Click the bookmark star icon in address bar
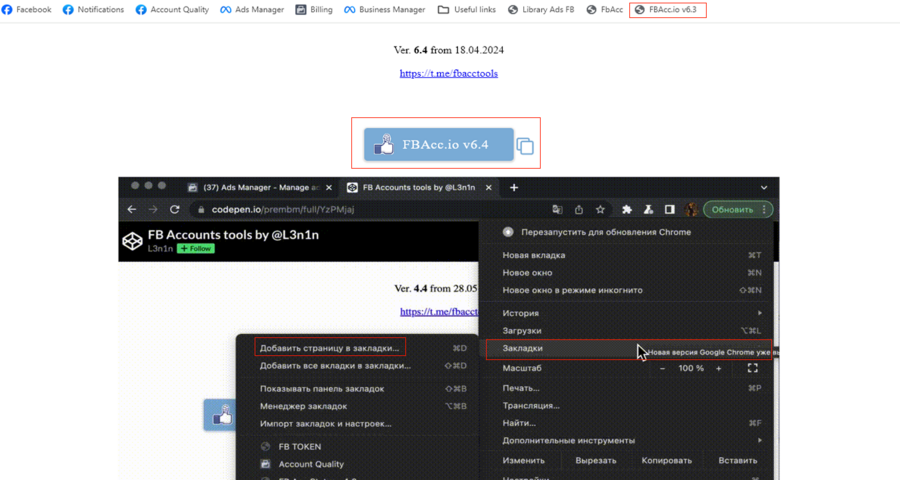 coord(600,209)
